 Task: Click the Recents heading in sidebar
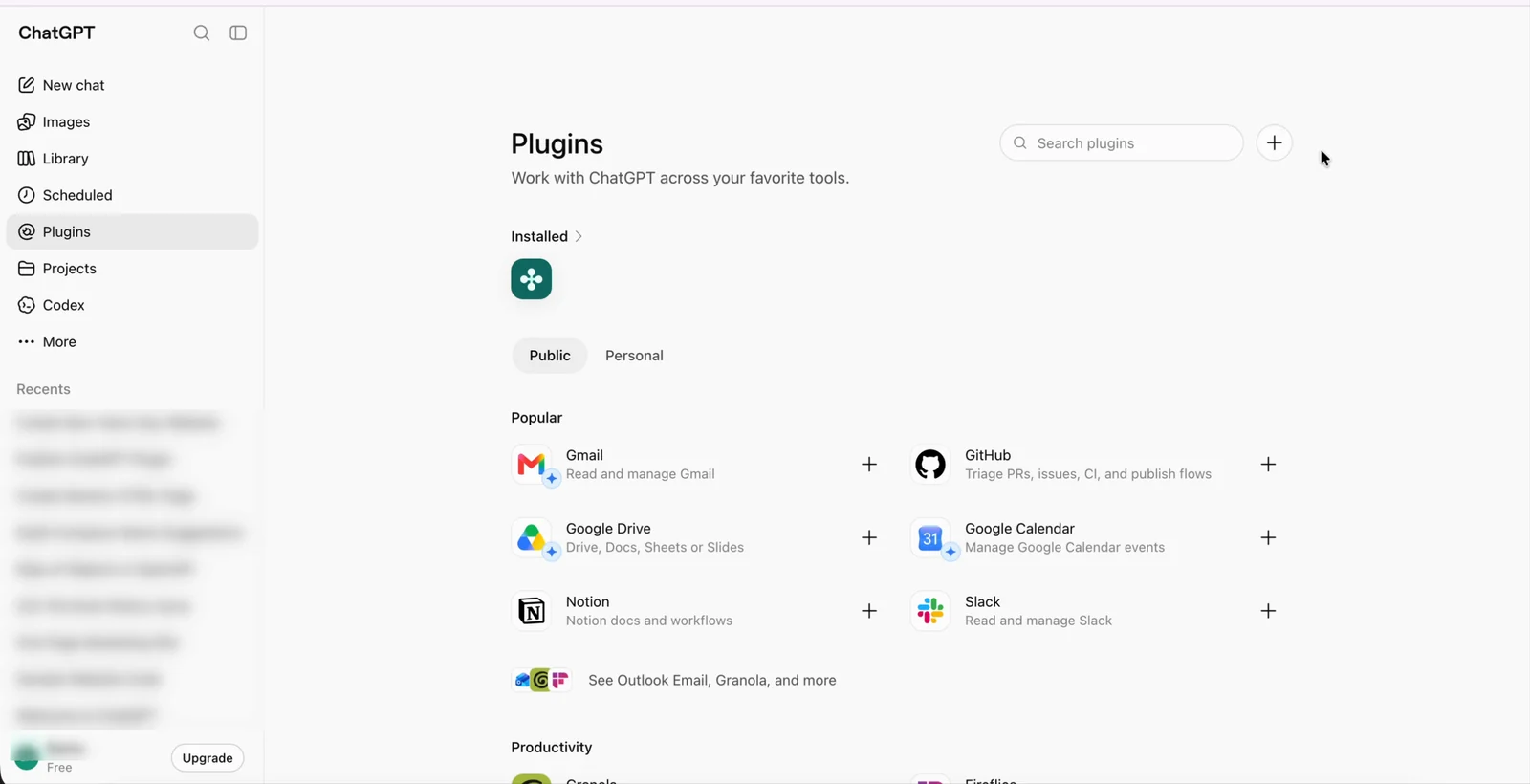coord(43,389)
